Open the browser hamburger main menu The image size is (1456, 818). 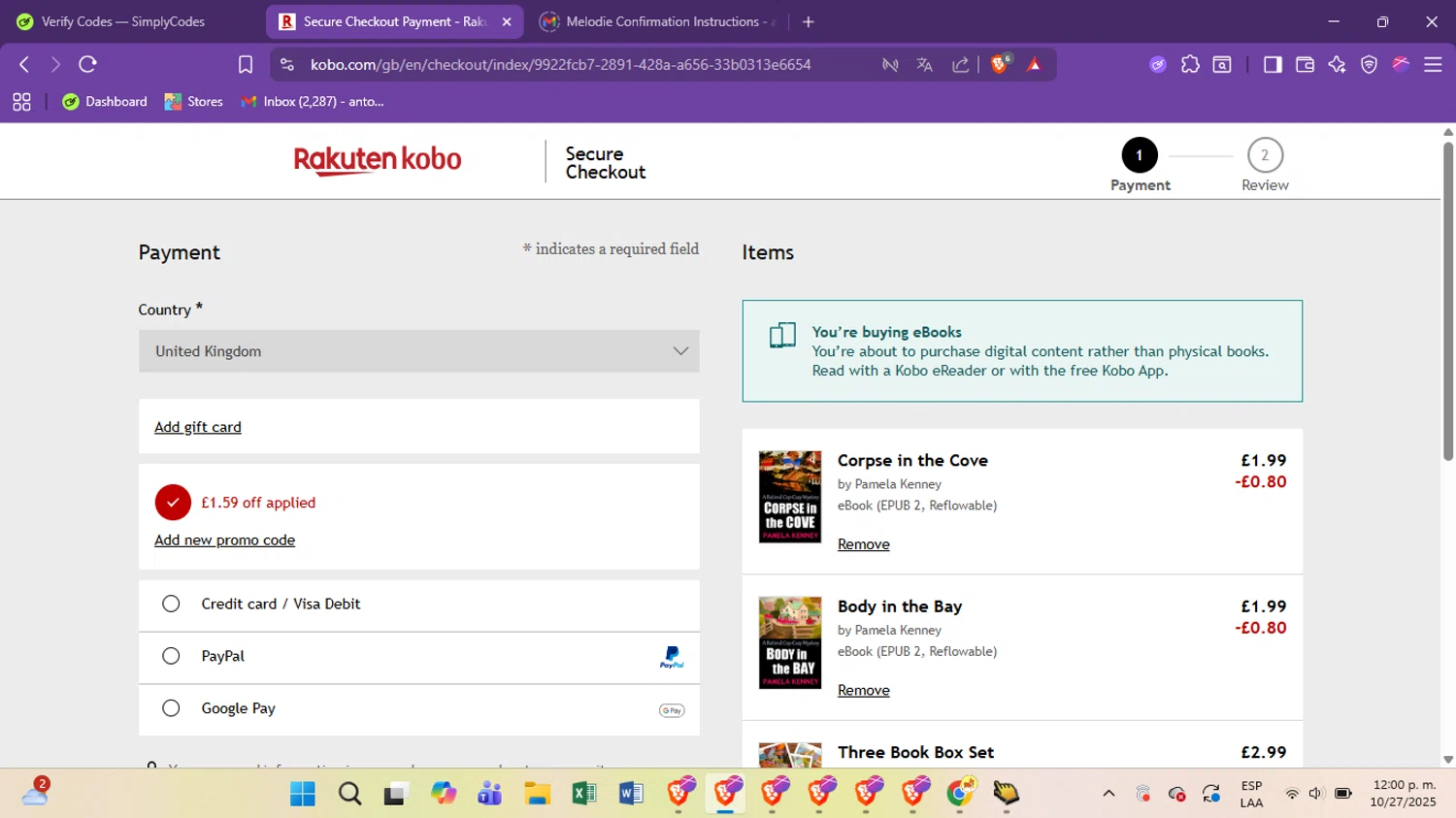coord(1433,65)
